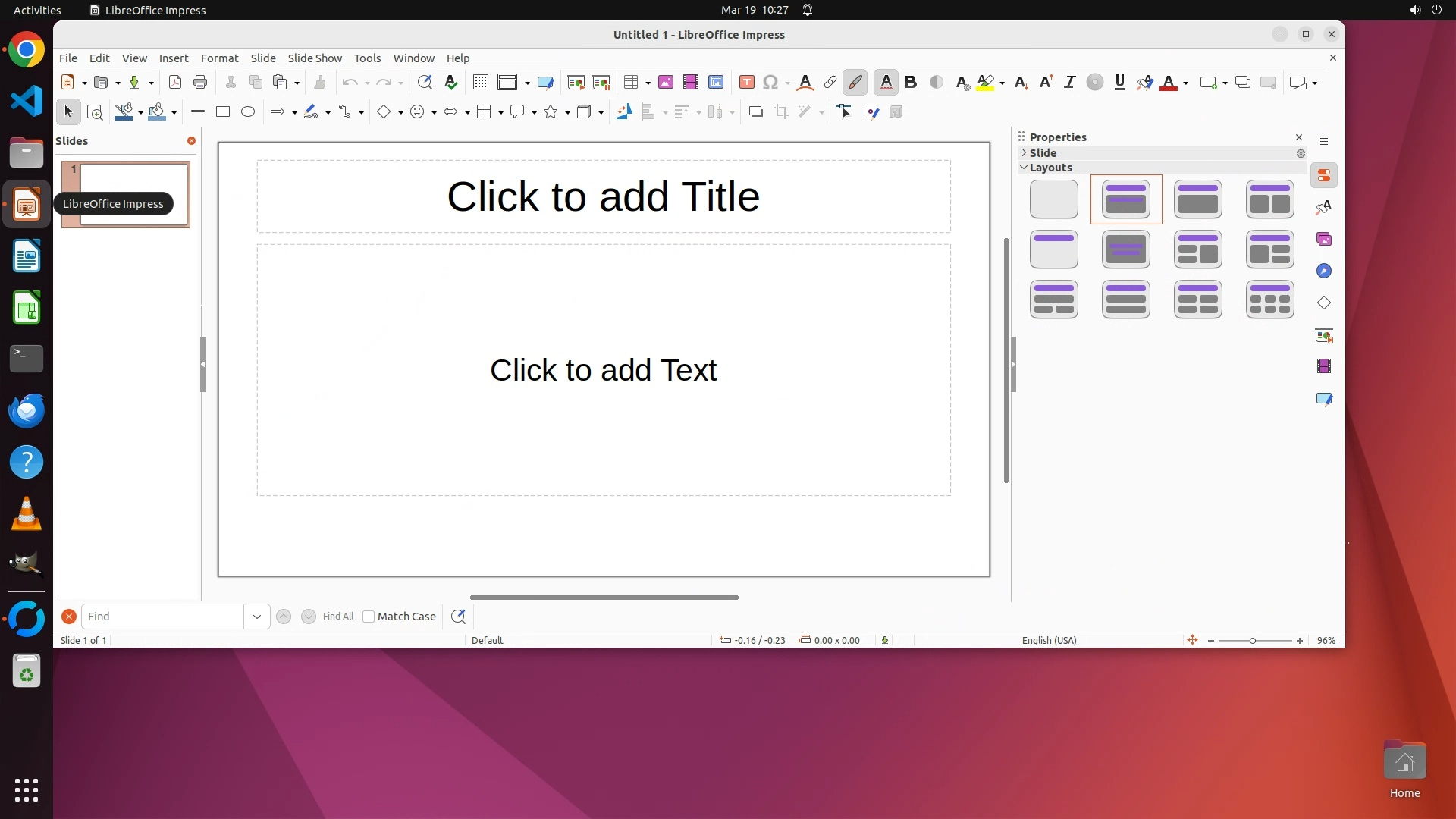The height and width of the screenshot is (819, 1456).
Task: Collapse the Layouts section
Action: [1050, 168]
